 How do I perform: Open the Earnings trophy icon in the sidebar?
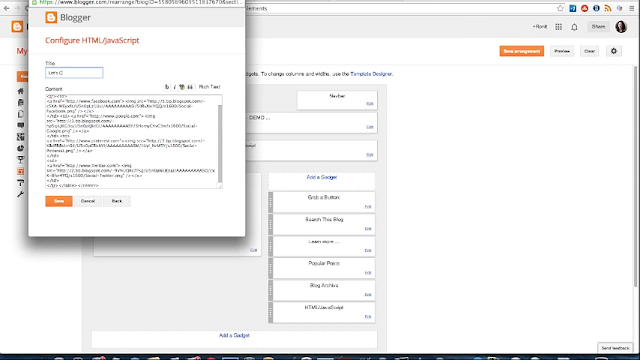(x=21, y=160)
